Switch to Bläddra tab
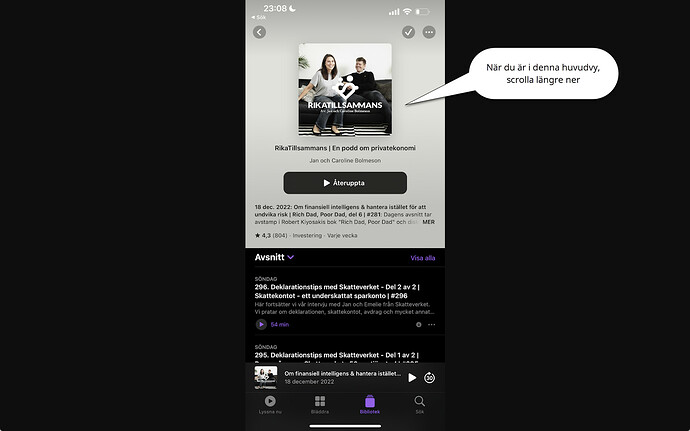The height and width of the screenshot is (431, 690). point(320,405)
